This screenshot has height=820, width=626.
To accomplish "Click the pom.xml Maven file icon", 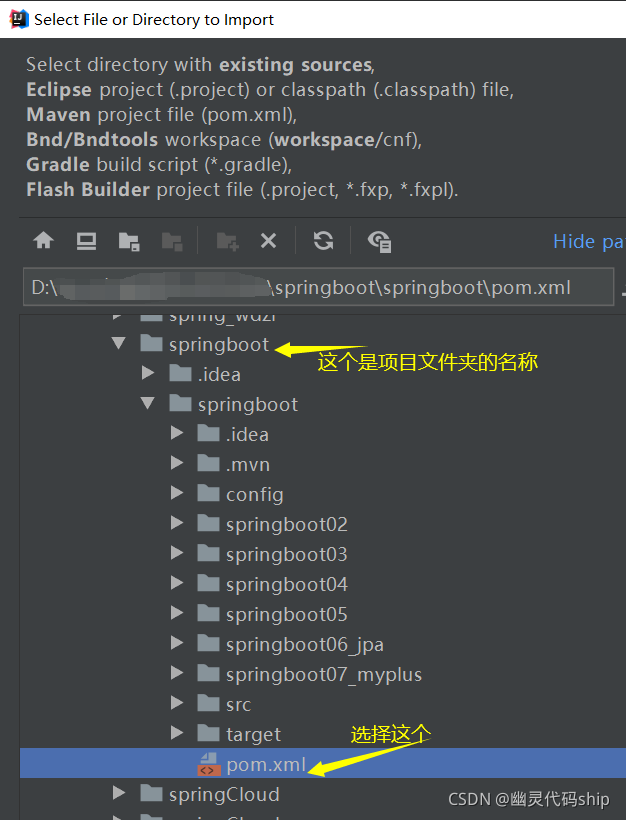I will (x=208, y=764).
